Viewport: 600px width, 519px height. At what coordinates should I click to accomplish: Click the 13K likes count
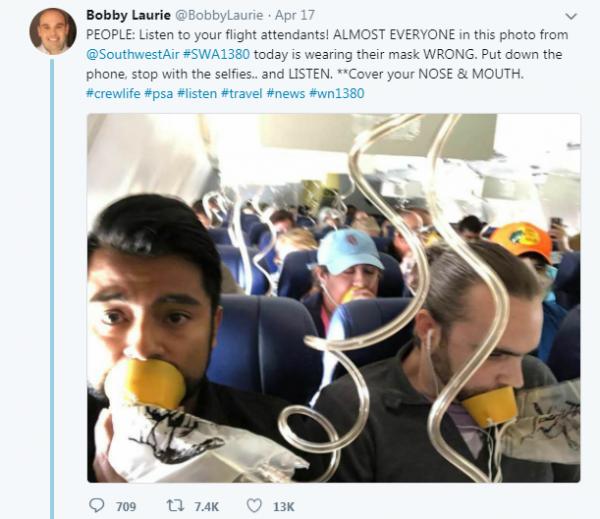[x=283, y=507]
